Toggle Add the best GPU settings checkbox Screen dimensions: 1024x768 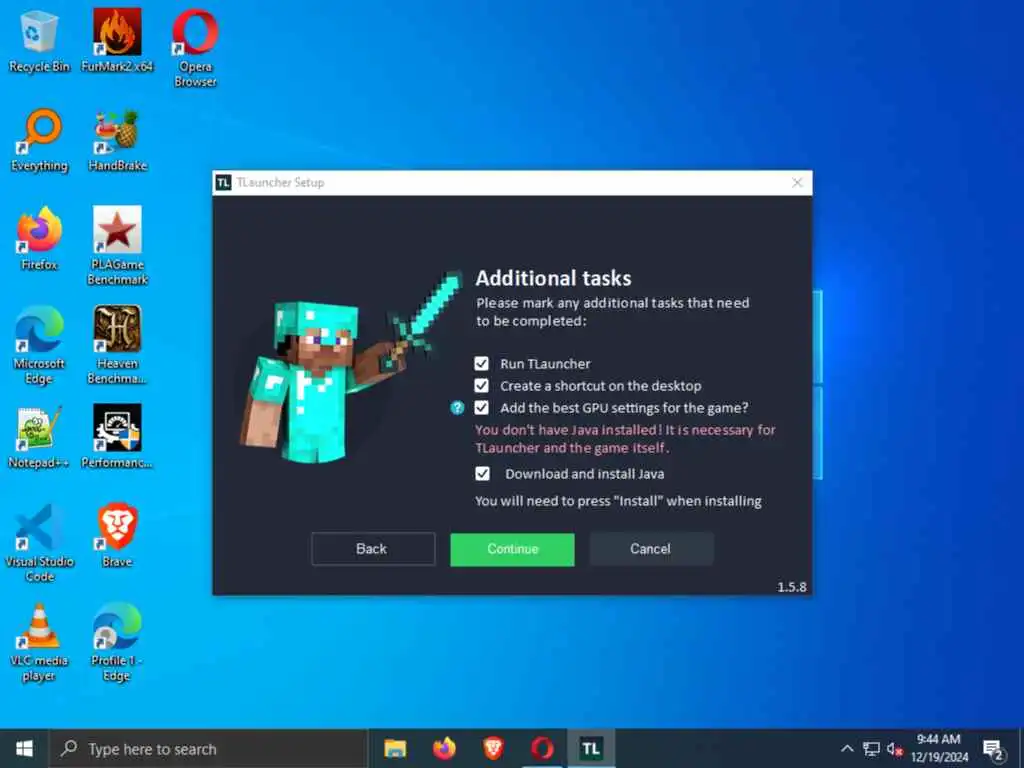[x=481, y=408]
